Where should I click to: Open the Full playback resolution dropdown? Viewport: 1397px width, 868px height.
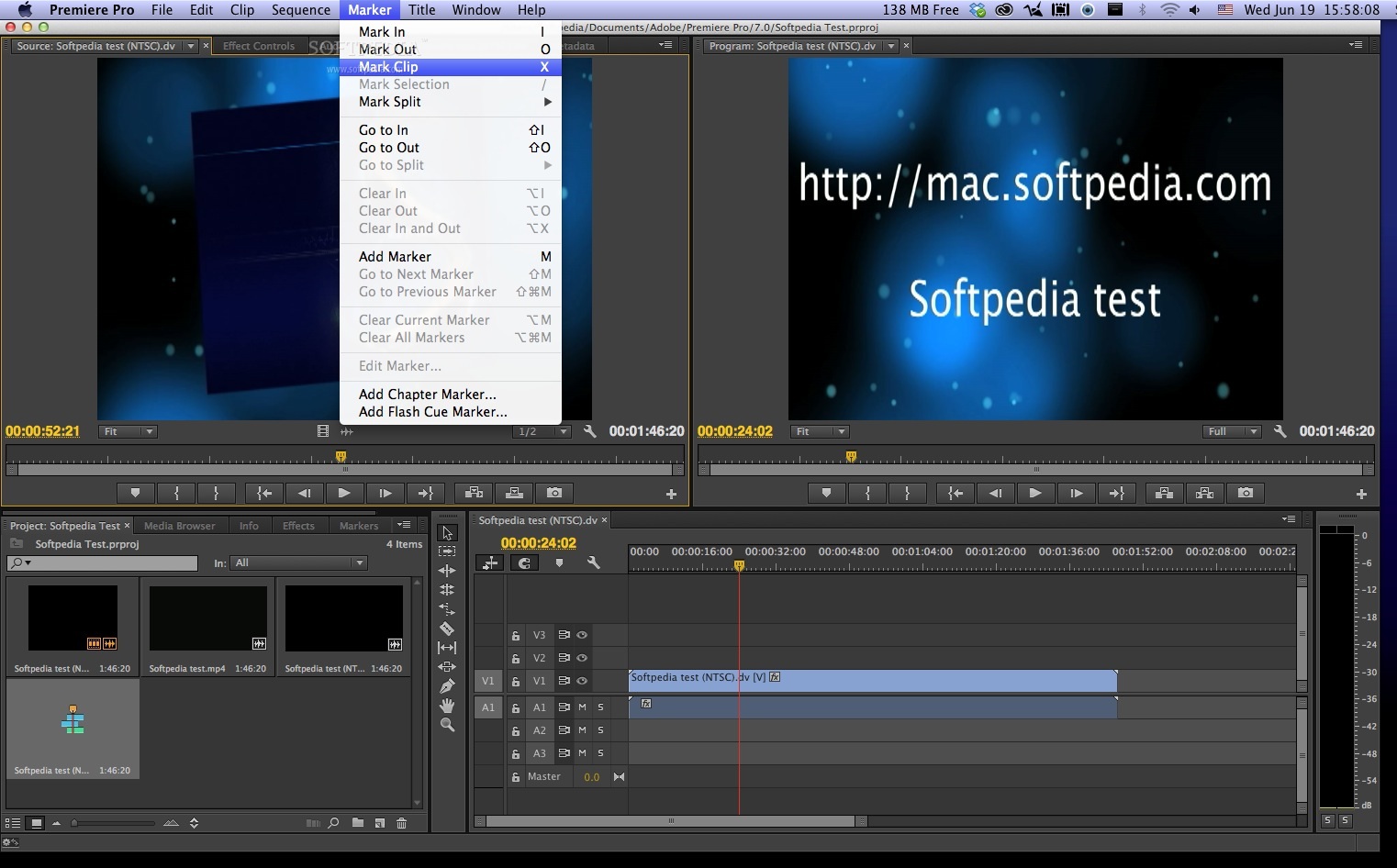coord(1231,431)
